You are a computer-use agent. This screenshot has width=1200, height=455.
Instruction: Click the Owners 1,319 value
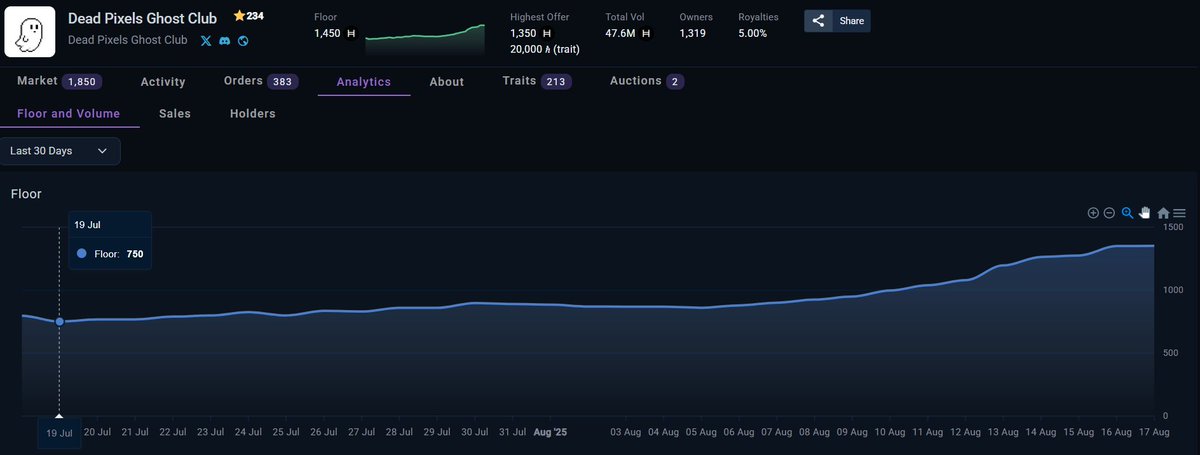pos(692,33)
